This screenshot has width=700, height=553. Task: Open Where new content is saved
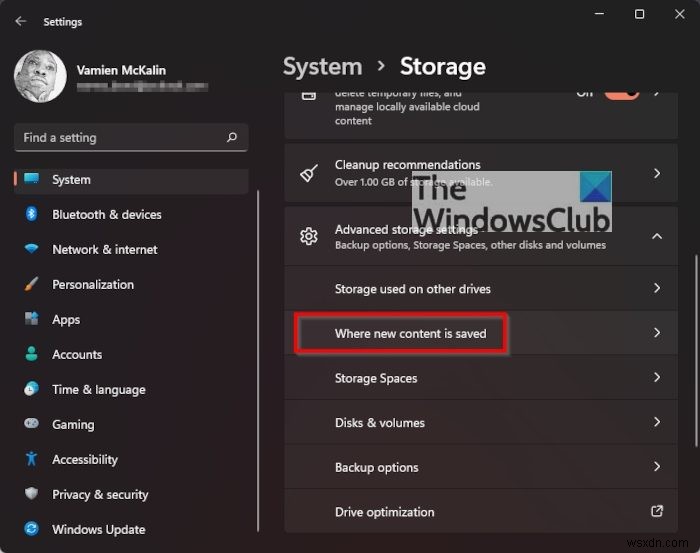(x=481, y=333)
